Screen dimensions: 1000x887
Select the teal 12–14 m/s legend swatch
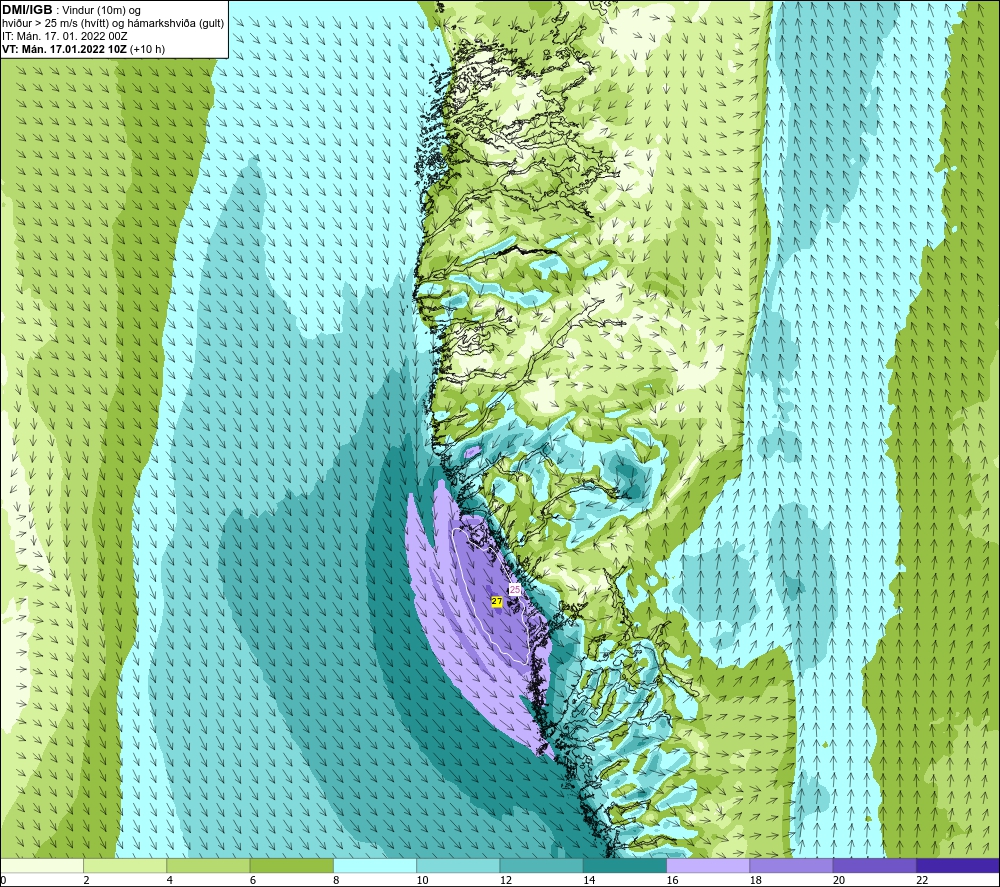click(x=541, y=865)
